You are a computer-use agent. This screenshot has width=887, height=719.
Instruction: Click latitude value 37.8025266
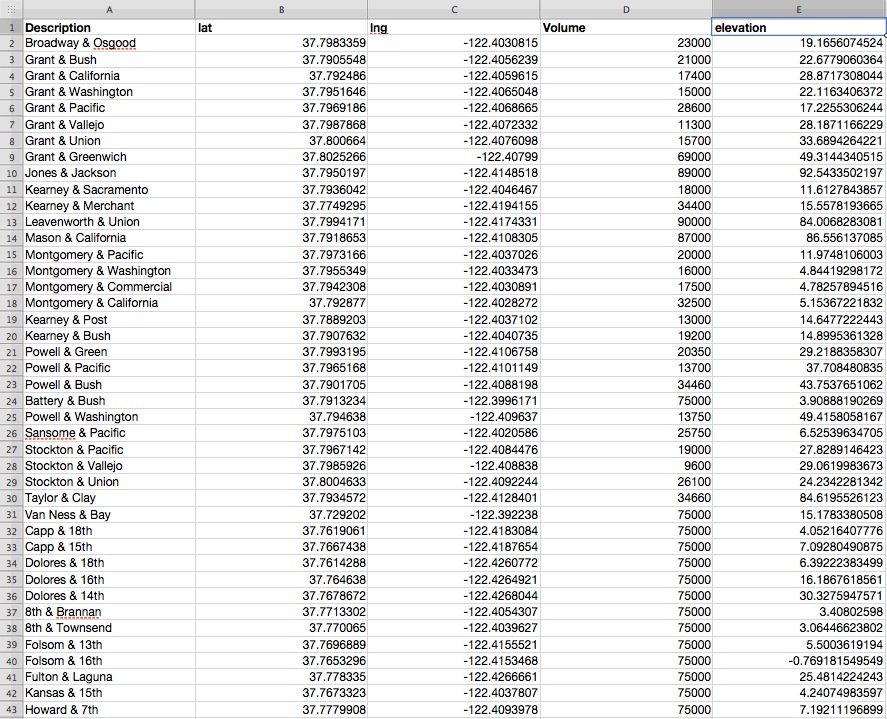[281, 157]
